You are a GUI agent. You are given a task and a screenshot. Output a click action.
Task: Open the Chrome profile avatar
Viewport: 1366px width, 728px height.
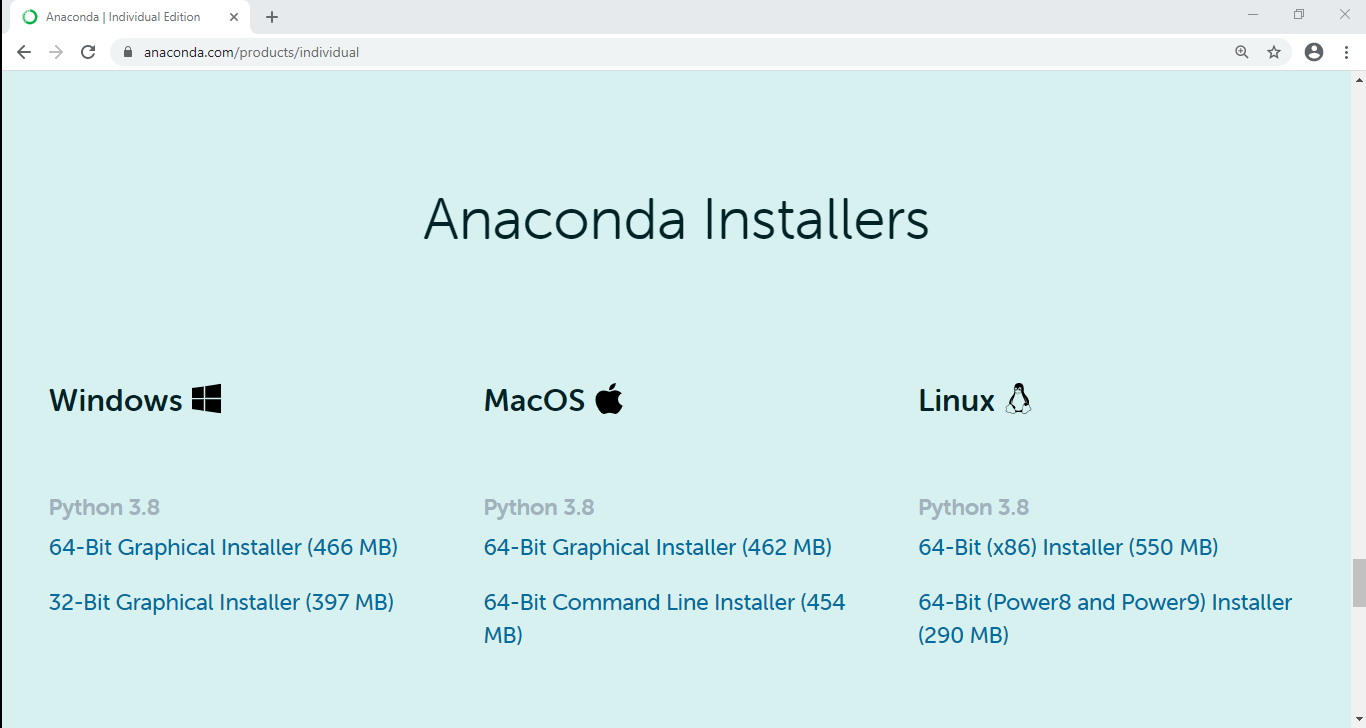click(1314, 52)
